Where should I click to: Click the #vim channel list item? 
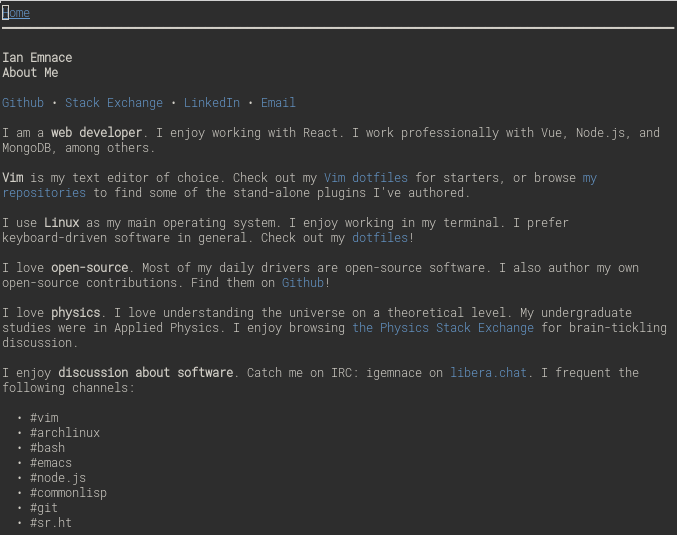coord(44,418)
